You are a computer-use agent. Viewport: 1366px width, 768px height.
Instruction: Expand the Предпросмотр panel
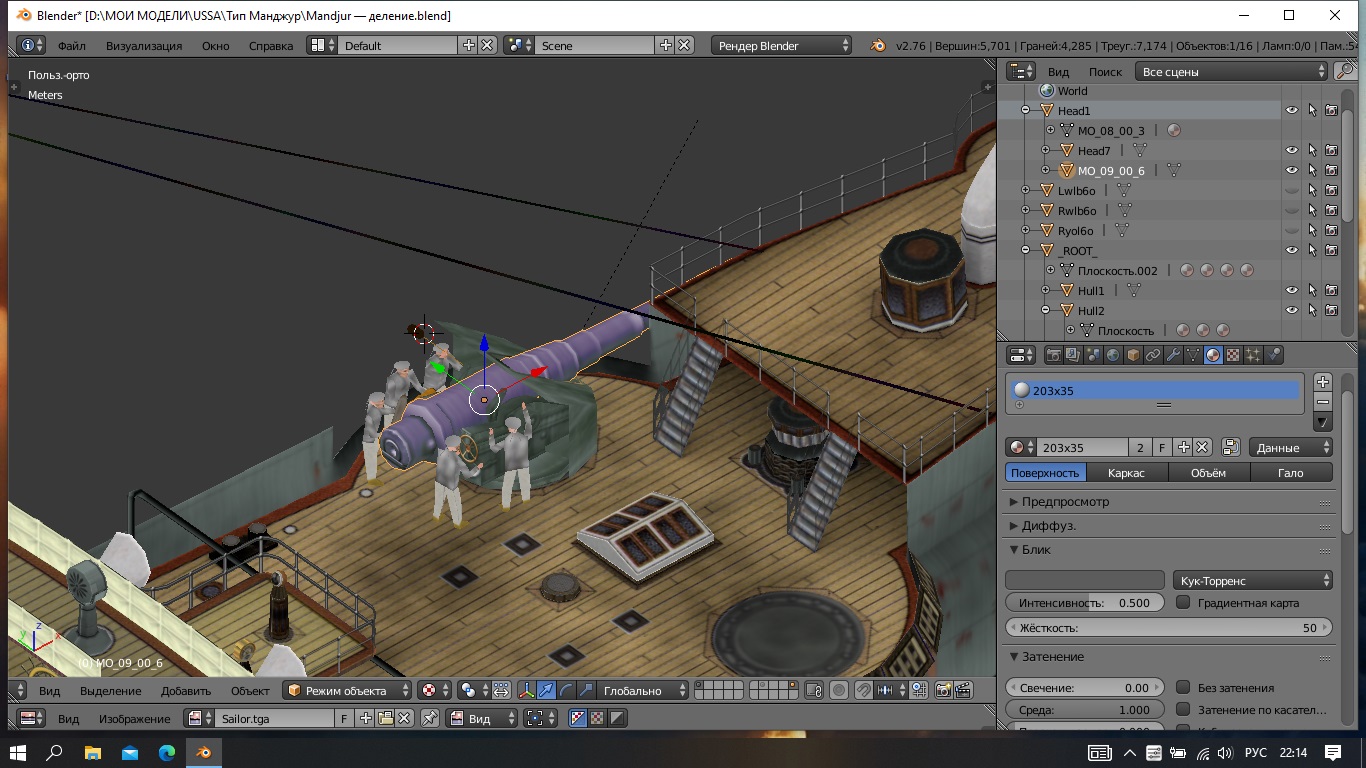pos(1065,502)
